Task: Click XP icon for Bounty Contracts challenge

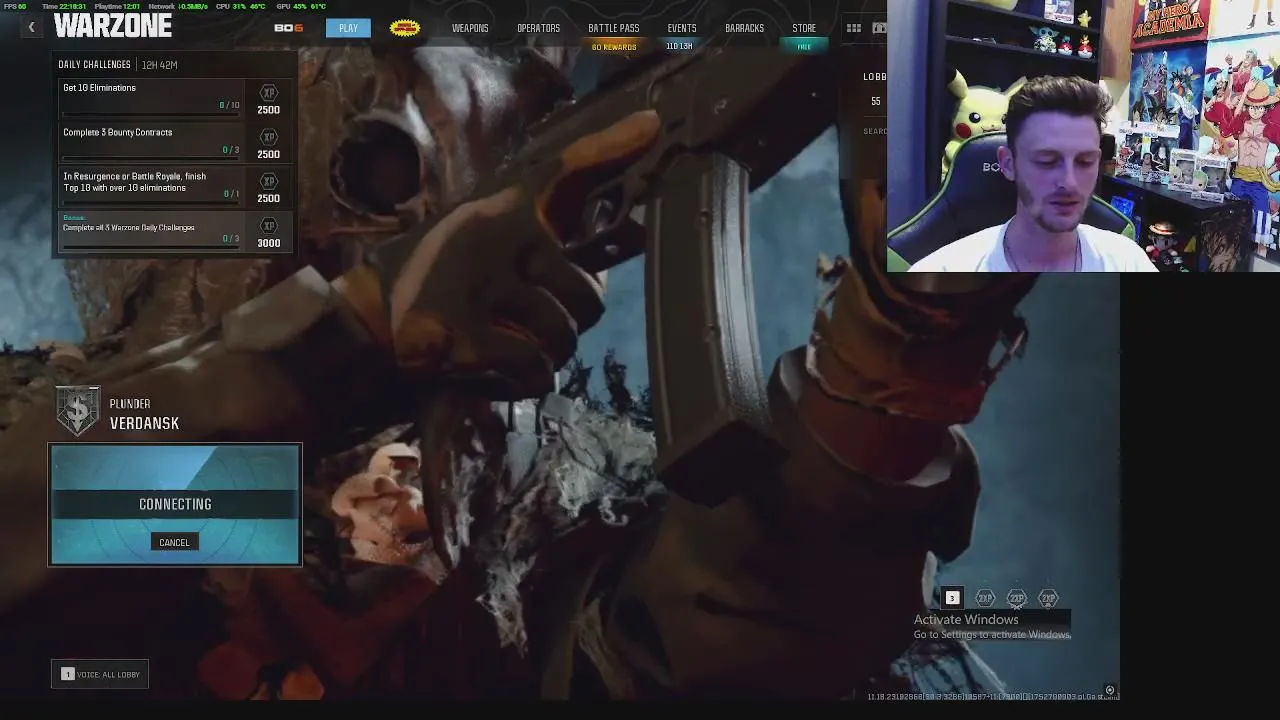Action: [x=268, y=137]
